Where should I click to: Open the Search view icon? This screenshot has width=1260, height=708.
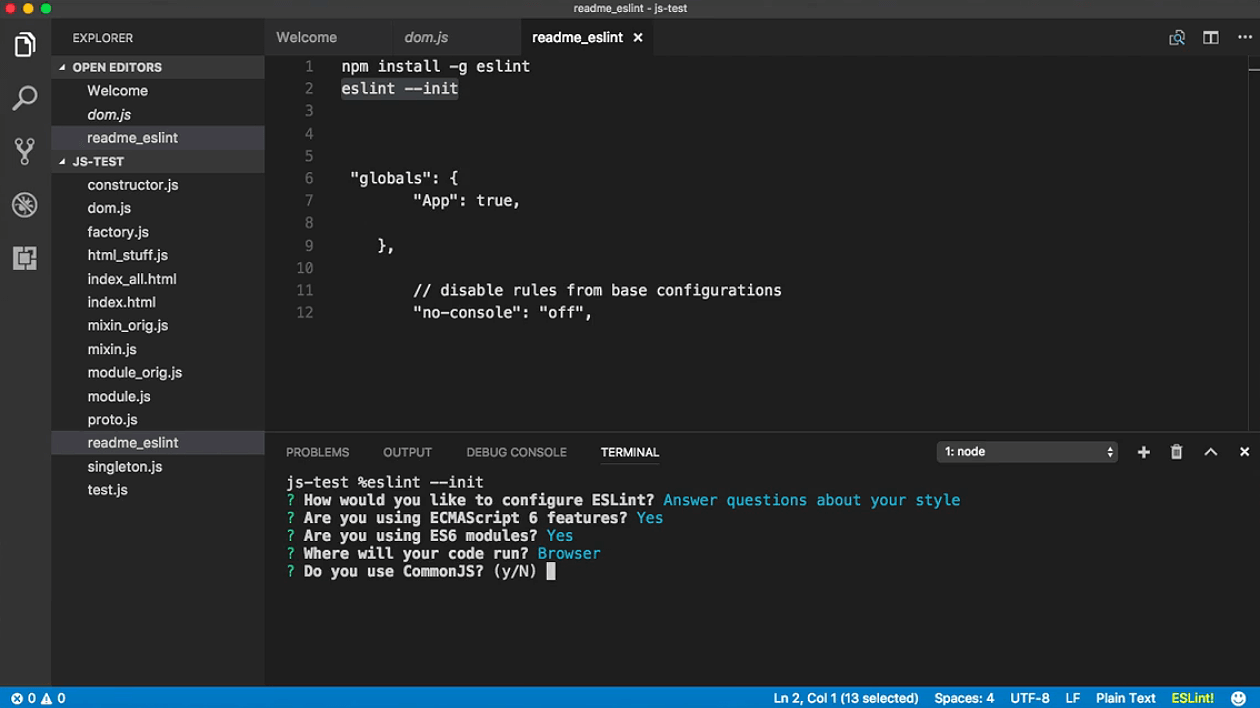tap(25, 98)
